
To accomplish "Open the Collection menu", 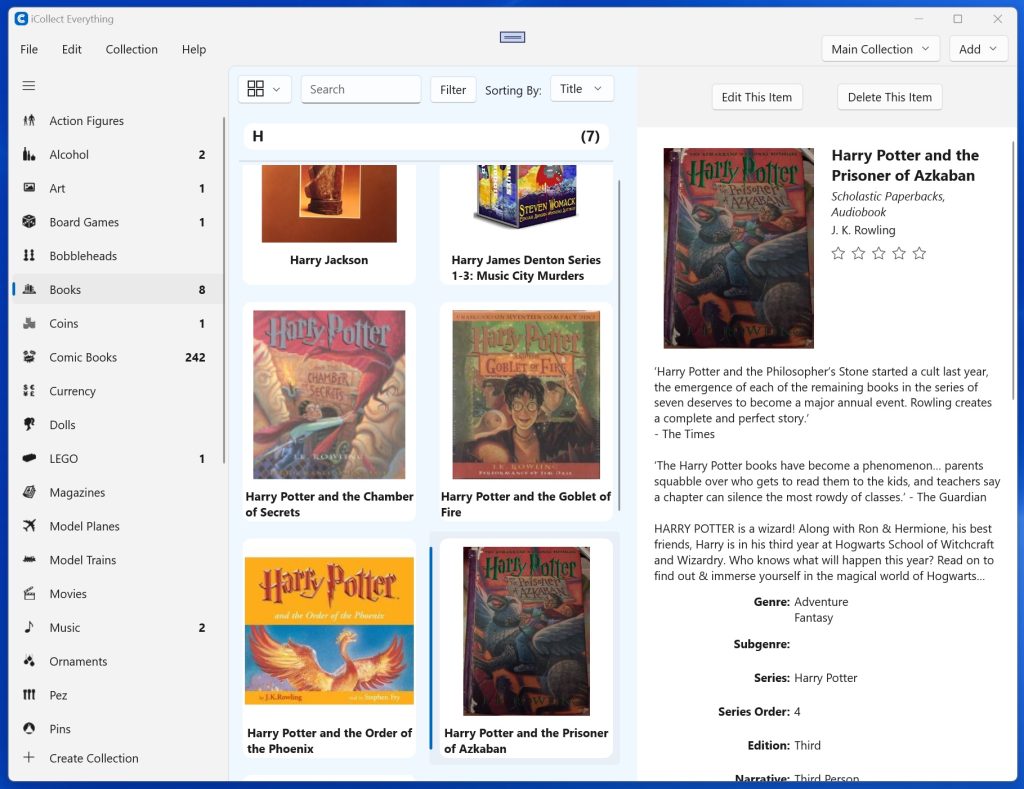I will coord(131,49).
